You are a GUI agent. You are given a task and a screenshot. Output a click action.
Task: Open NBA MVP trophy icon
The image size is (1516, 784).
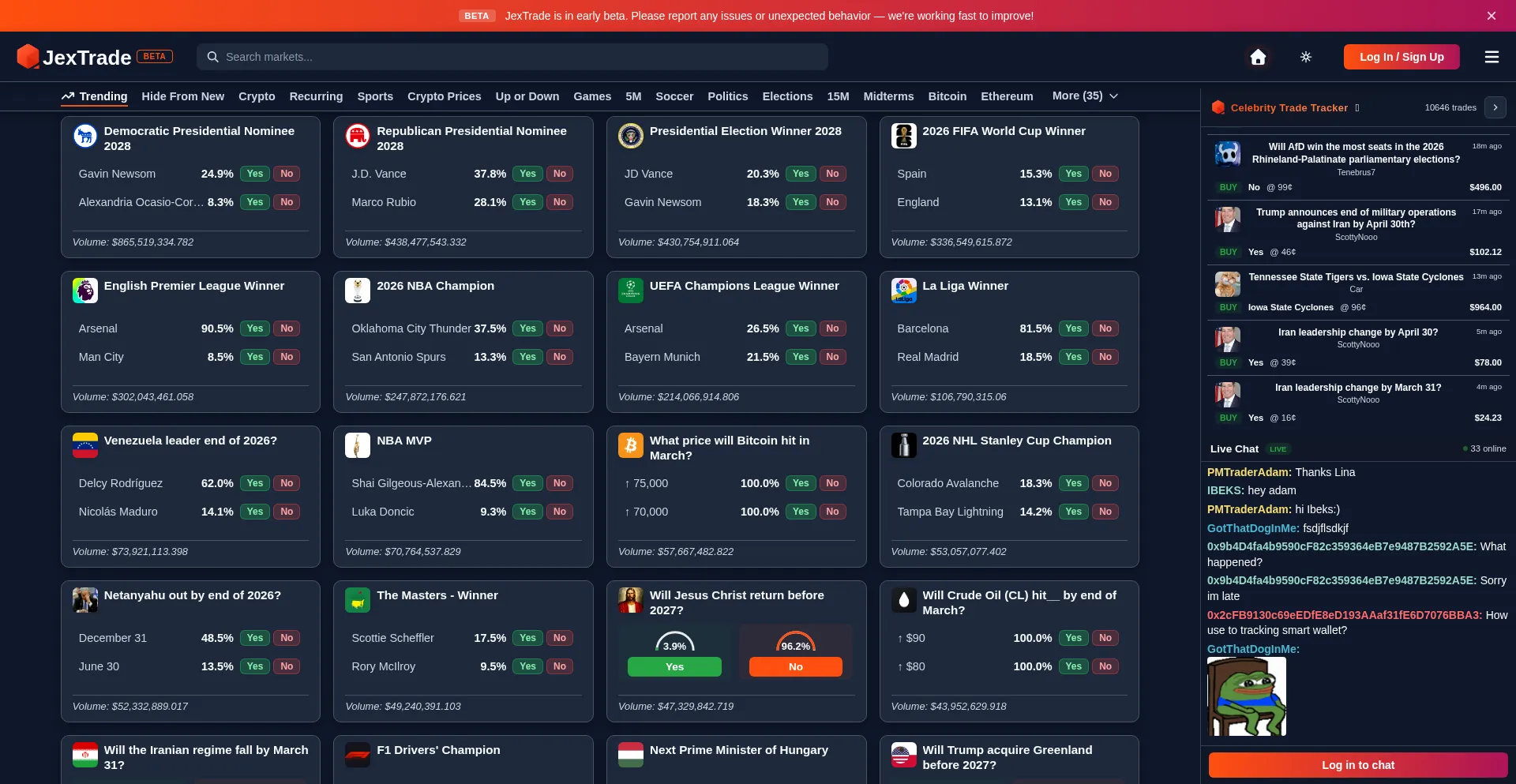pyautogui.click(x=358, y=445)
